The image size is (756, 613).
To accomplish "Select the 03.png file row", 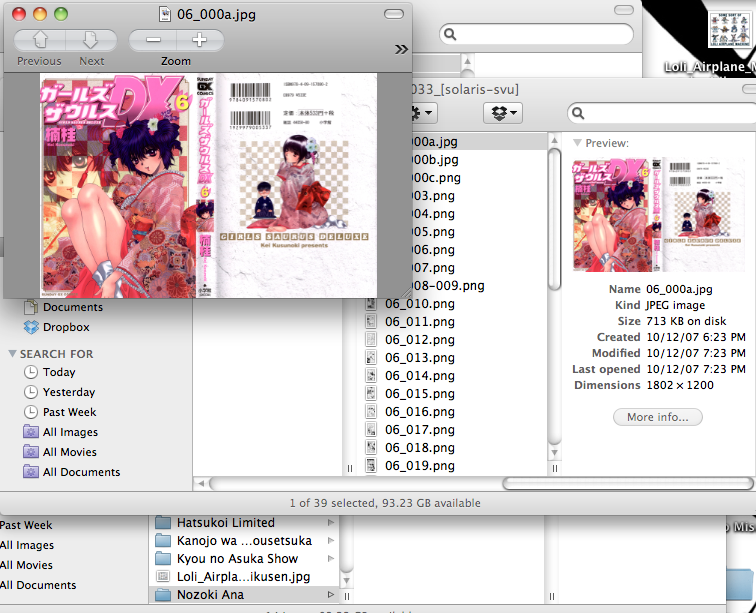I will coord(479,195).
